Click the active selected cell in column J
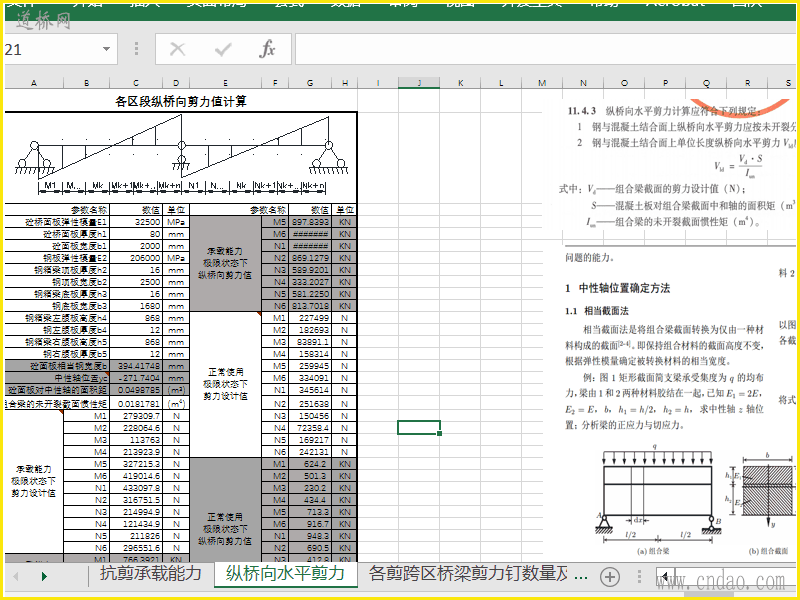Viewport: 800px width, 600px height. [419, 428]
